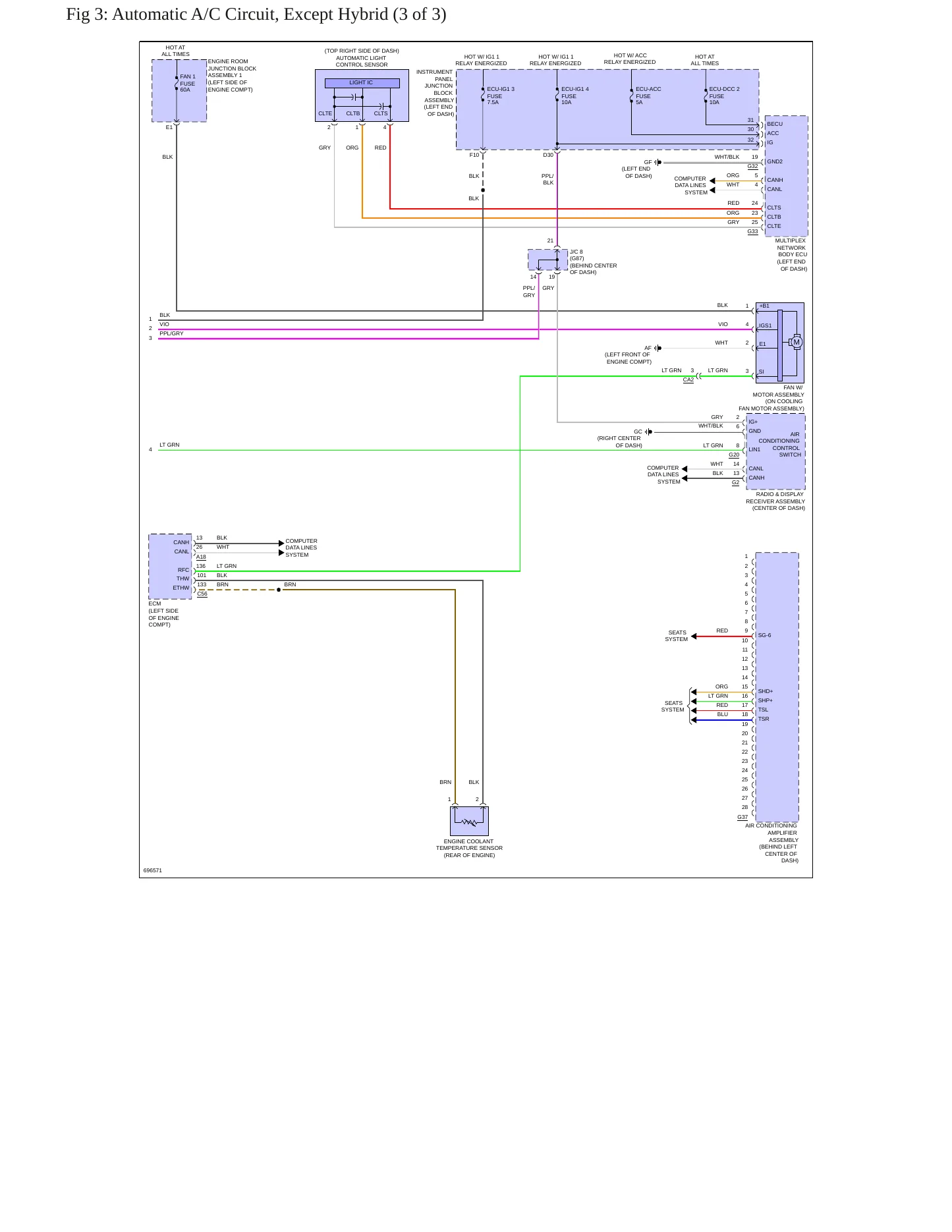Select the CA2 connector reference

point(688,380)
